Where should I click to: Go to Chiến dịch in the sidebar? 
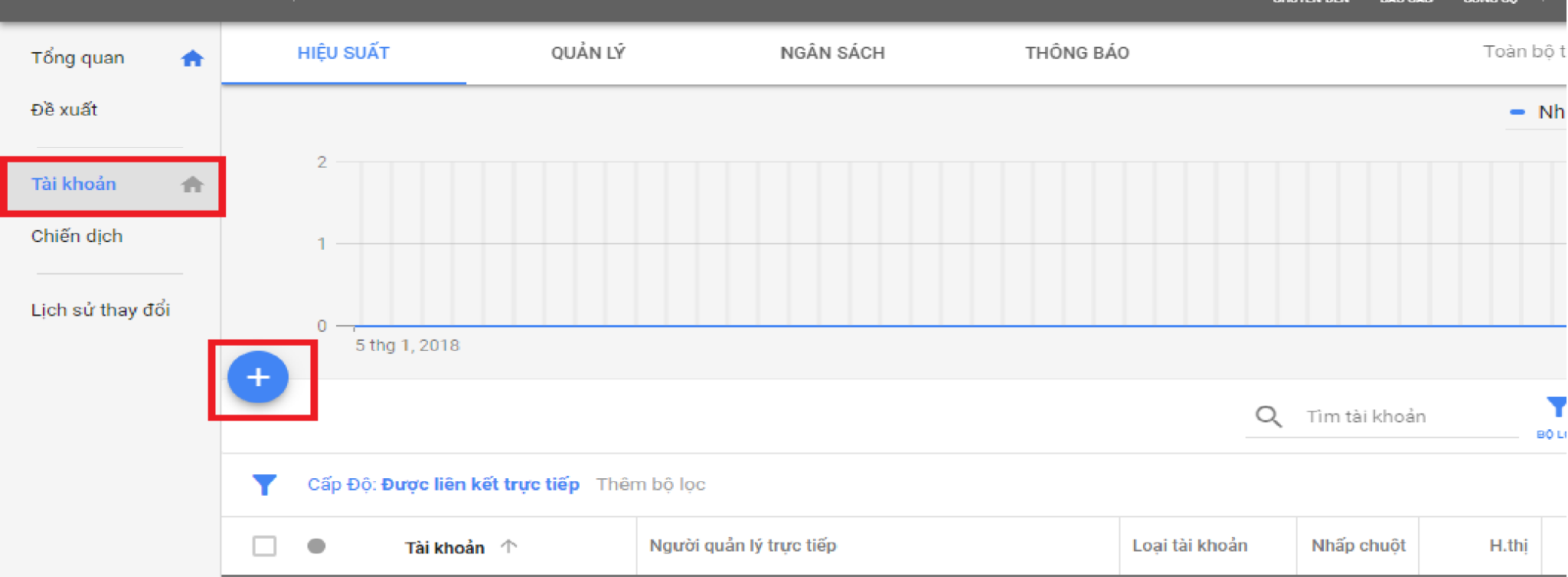(x=77, y=236)
